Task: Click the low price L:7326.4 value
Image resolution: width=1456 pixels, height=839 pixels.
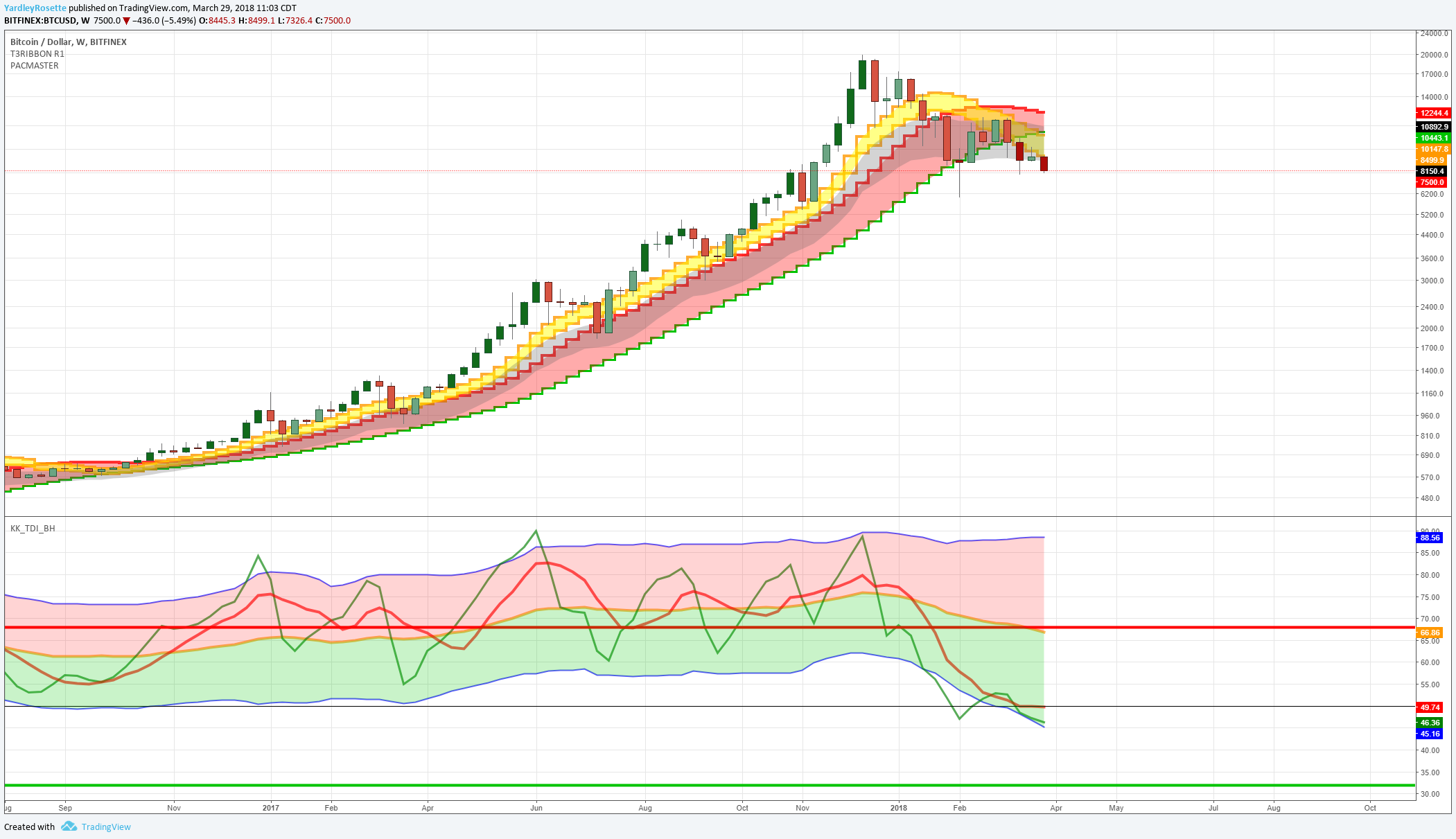Action: [x=295, y=21]
